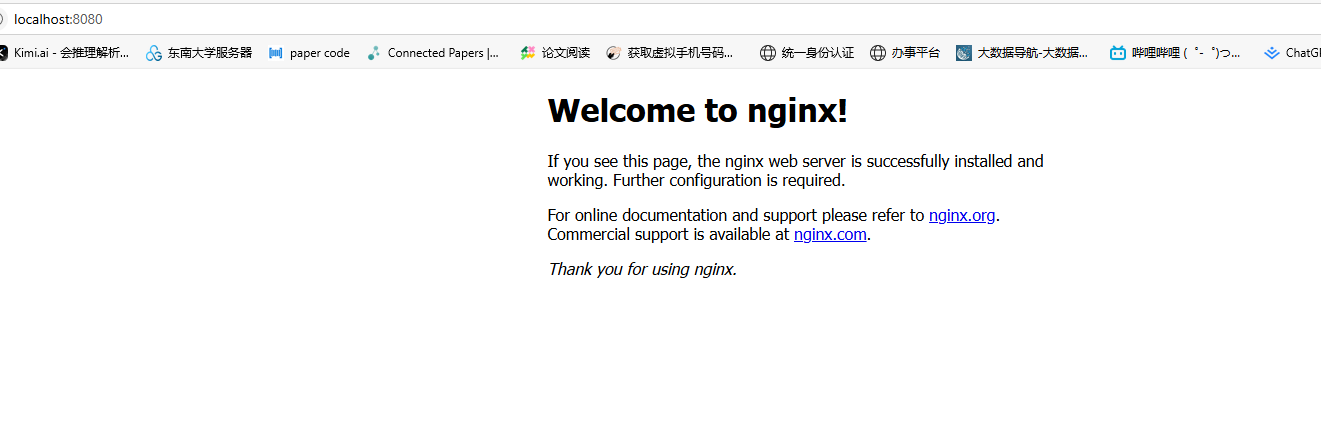This screenshot has width=1321, height=436.
Task: Open the paper code bookmark
Action: 309,53
